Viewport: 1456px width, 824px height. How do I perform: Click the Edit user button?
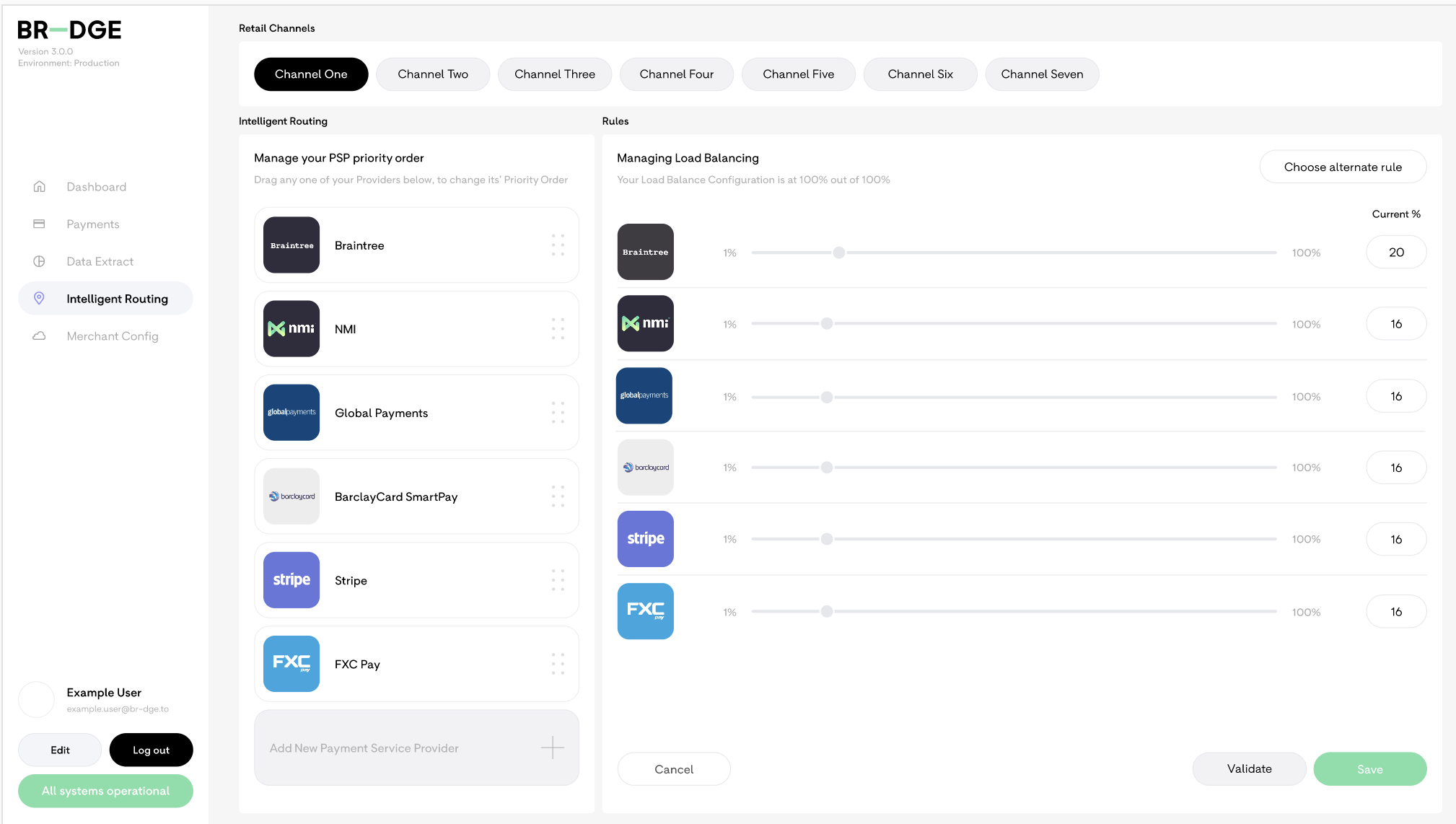point(60,750)
